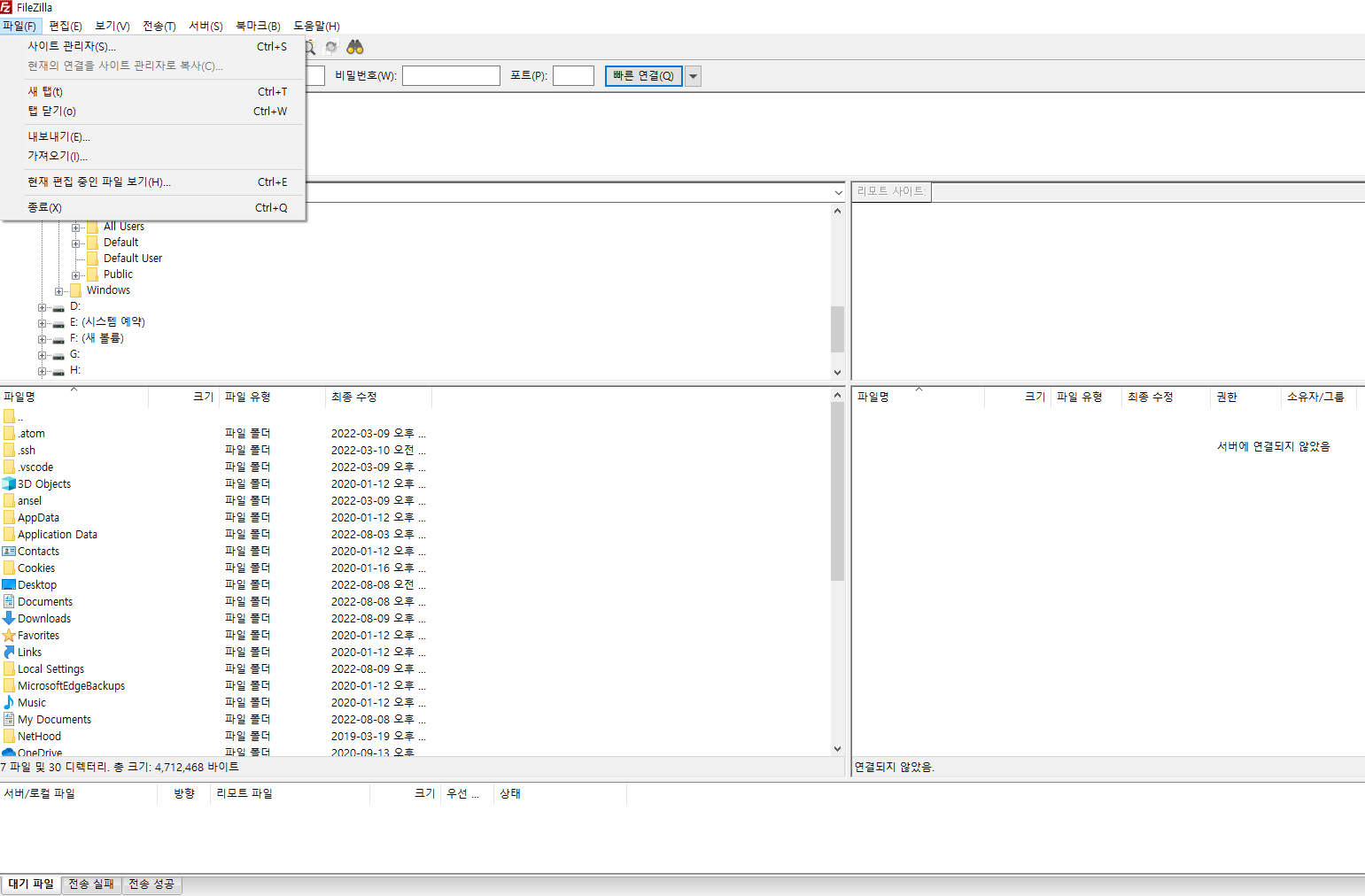The width and height of the screenshot is (1365, 896).
Task: Click the Desktop folder icon
Action: tap(9, 584)
